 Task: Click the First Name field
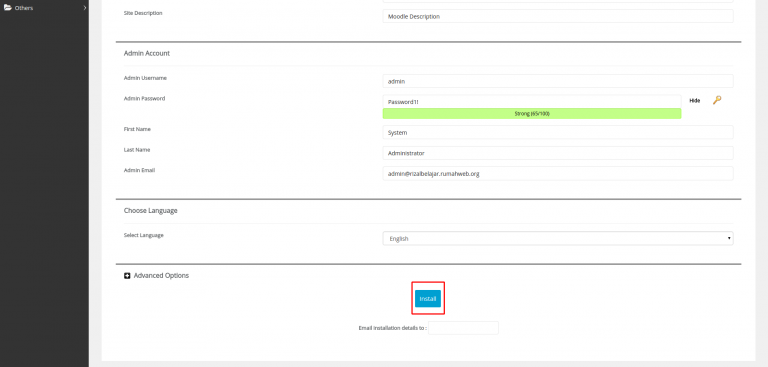click(558, 132)
